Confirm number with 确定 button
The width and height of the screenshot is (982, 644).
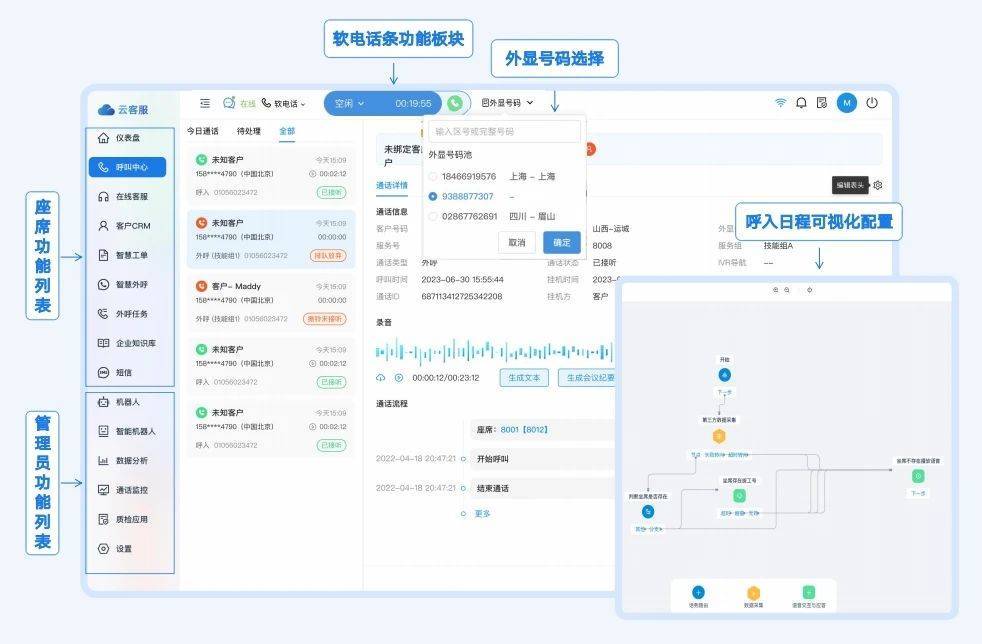pyautogui.click(x=562, y=242)
